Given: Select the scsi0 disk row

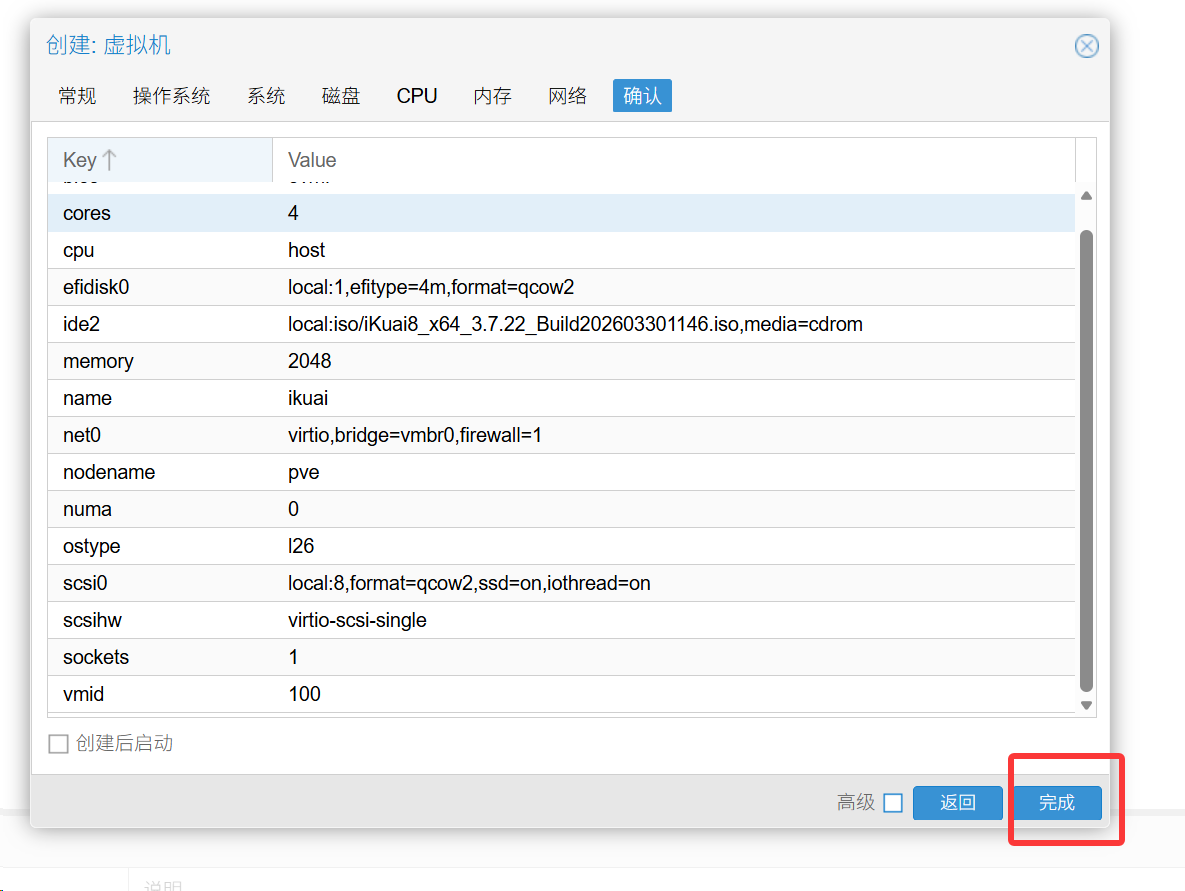Looking at the screenshot, I should point(560,583).
